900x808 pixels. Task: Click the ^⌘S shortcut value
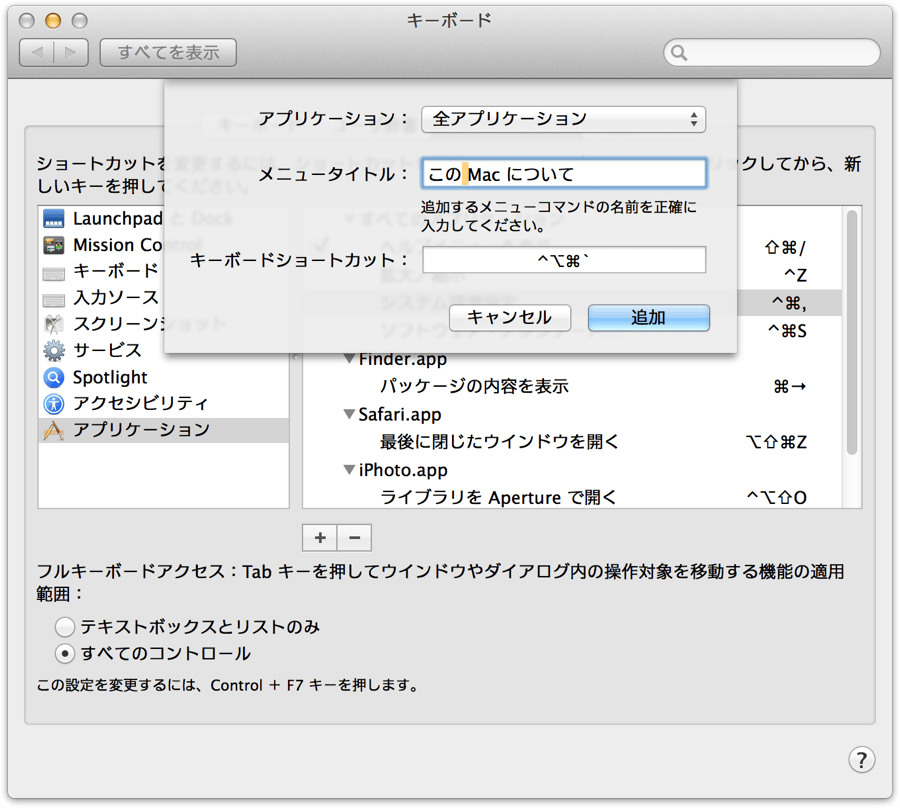[788, 331]
